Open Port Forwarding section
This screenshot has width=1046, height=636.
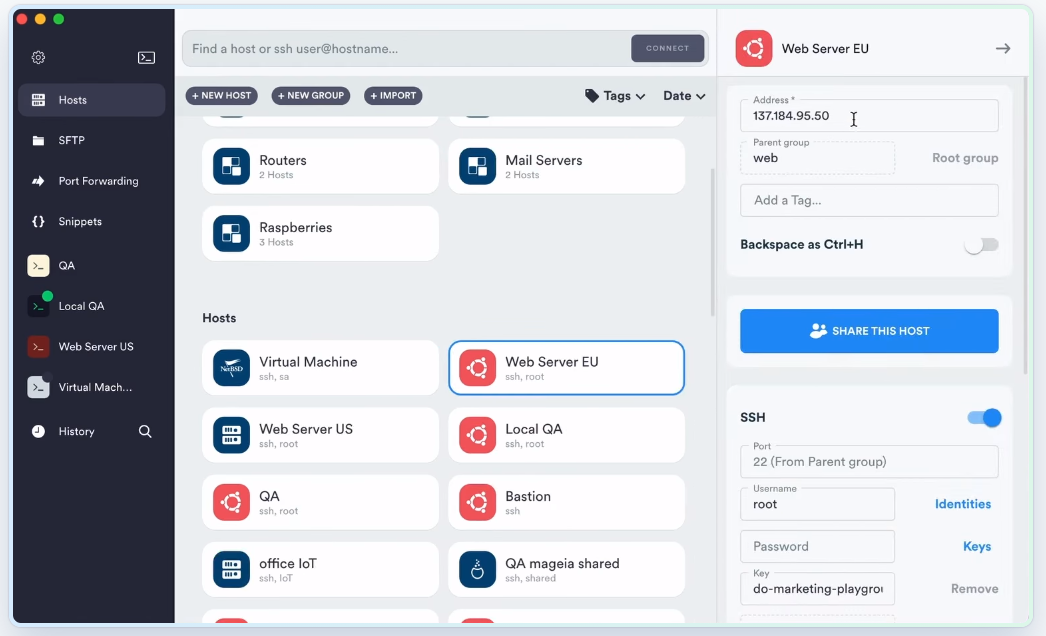click(98, 181)
